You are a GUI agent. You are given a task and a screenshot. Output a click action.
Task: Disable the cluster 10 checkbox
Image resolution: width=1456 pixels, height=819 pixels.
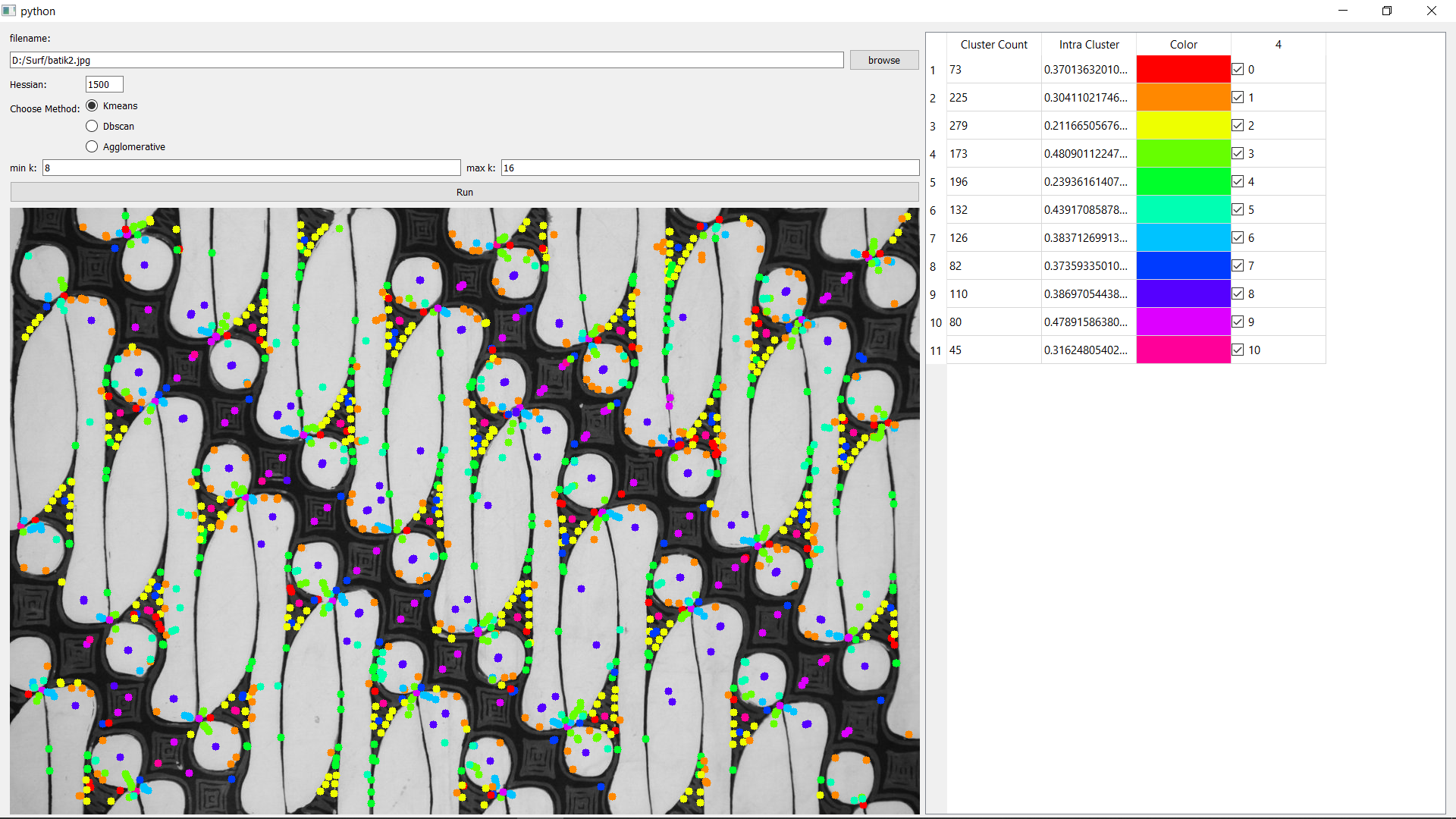pyautogui.click(x=1238, y=350)
